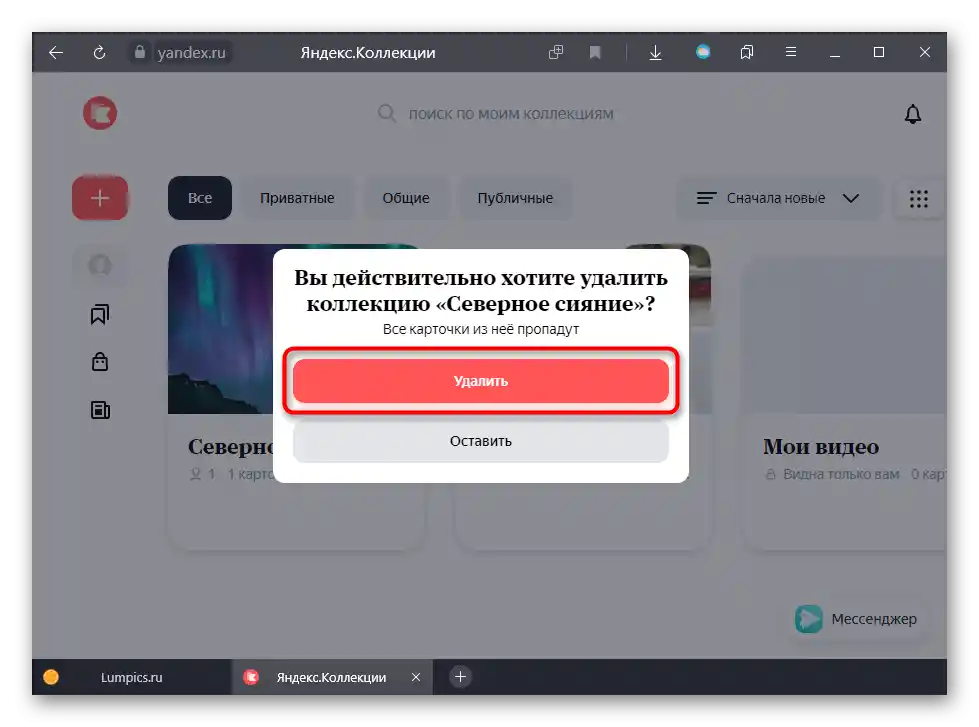Open a new browser tab with plus
This screenshot has height=727, width=979.
(x=460, y=677)
